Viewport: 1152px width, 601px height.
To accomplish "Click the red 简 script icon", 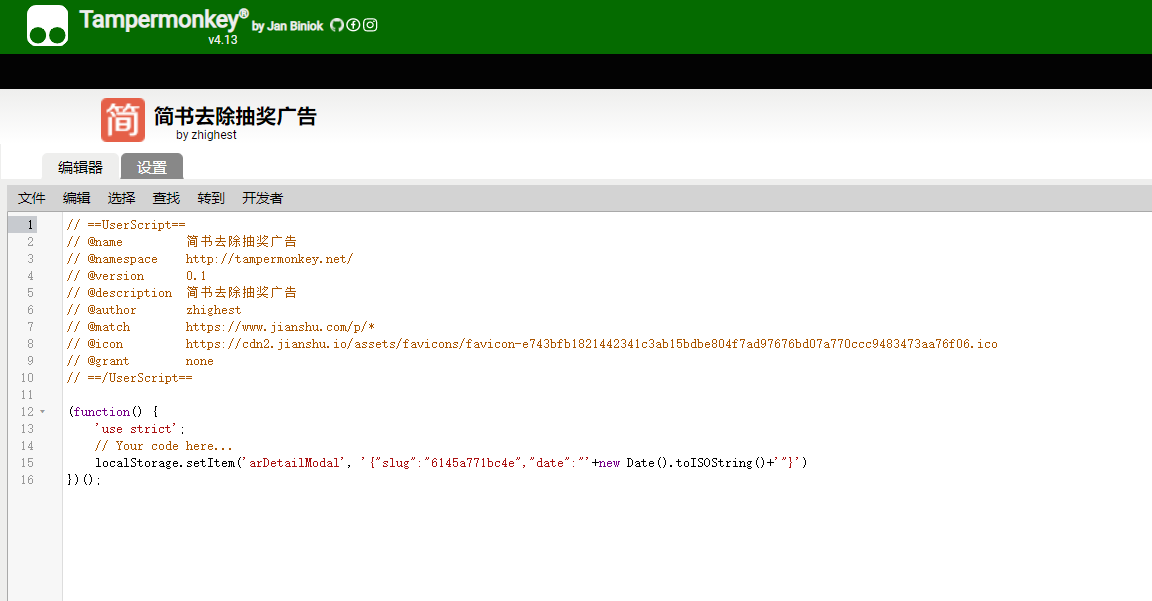I will (x=123, y=120).
